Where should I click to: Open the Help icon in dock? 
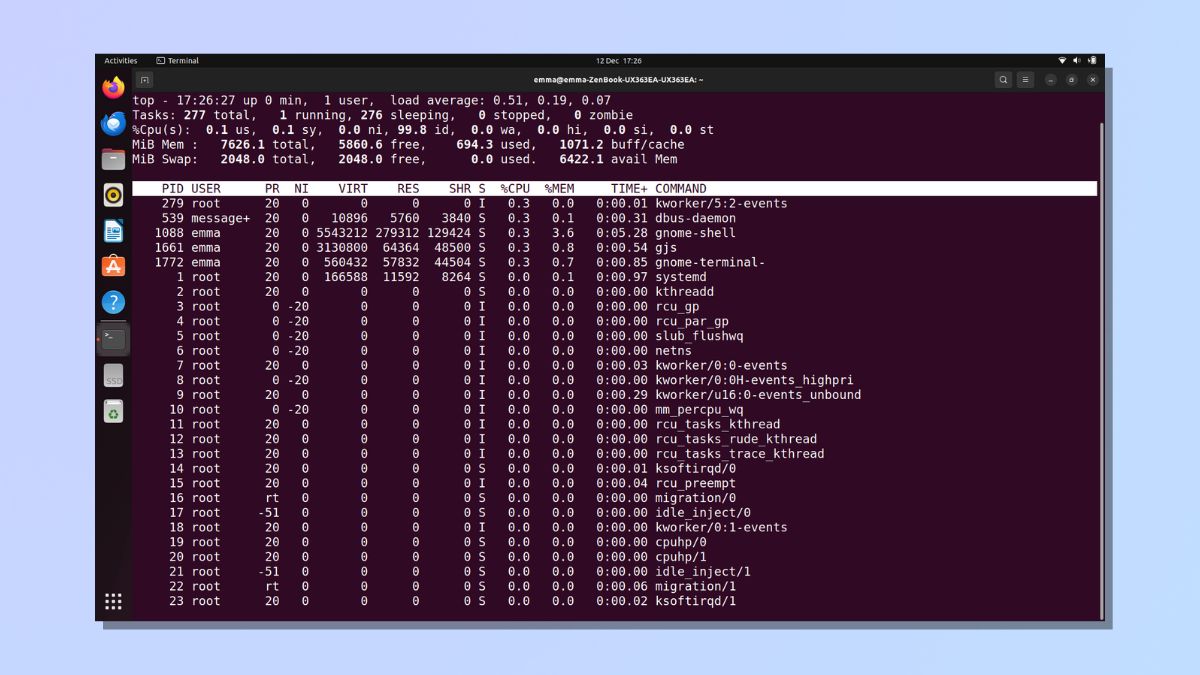[x=114, y=302]
